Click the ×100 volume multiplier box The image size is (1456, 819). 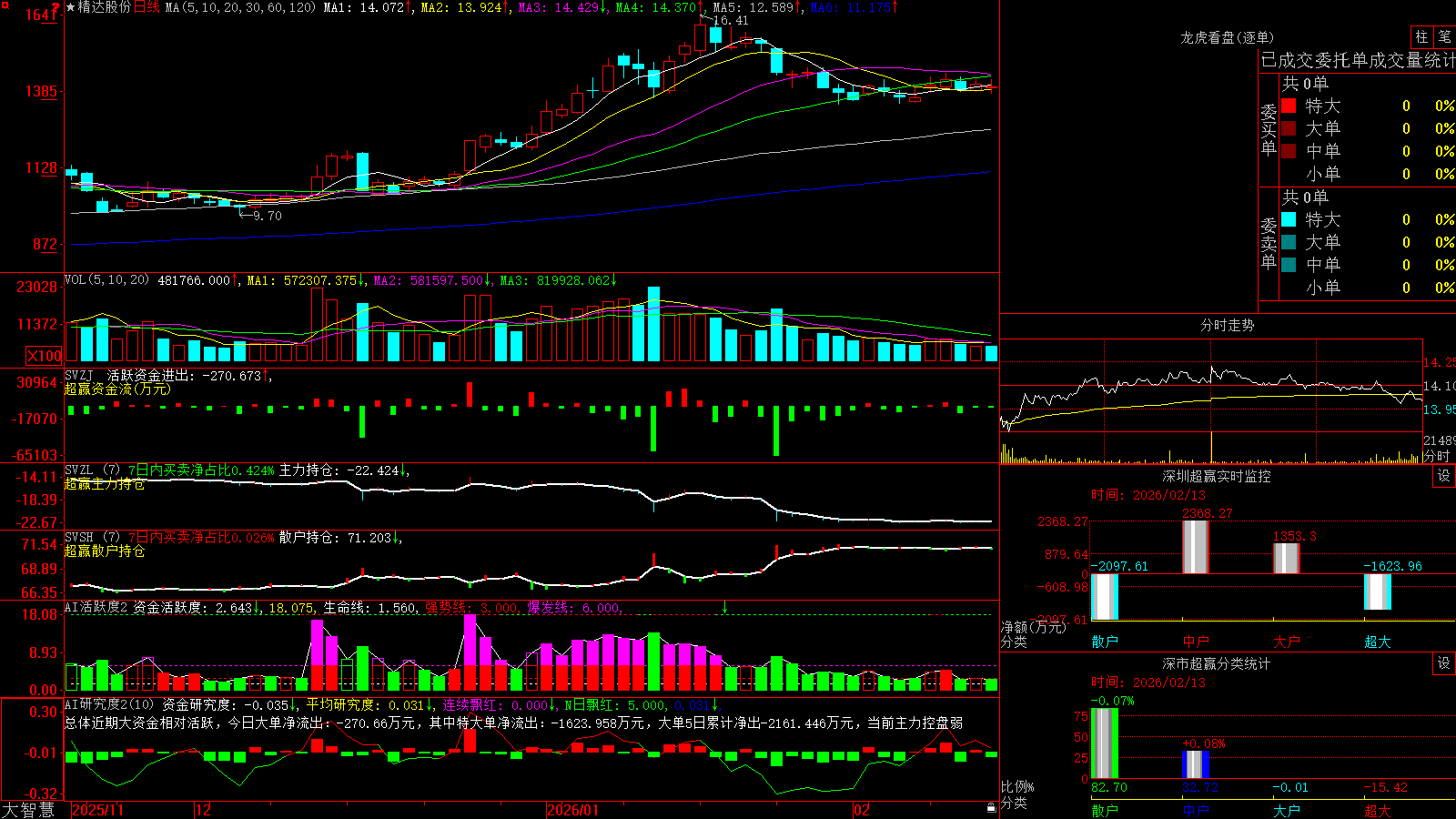click(45, 356)
